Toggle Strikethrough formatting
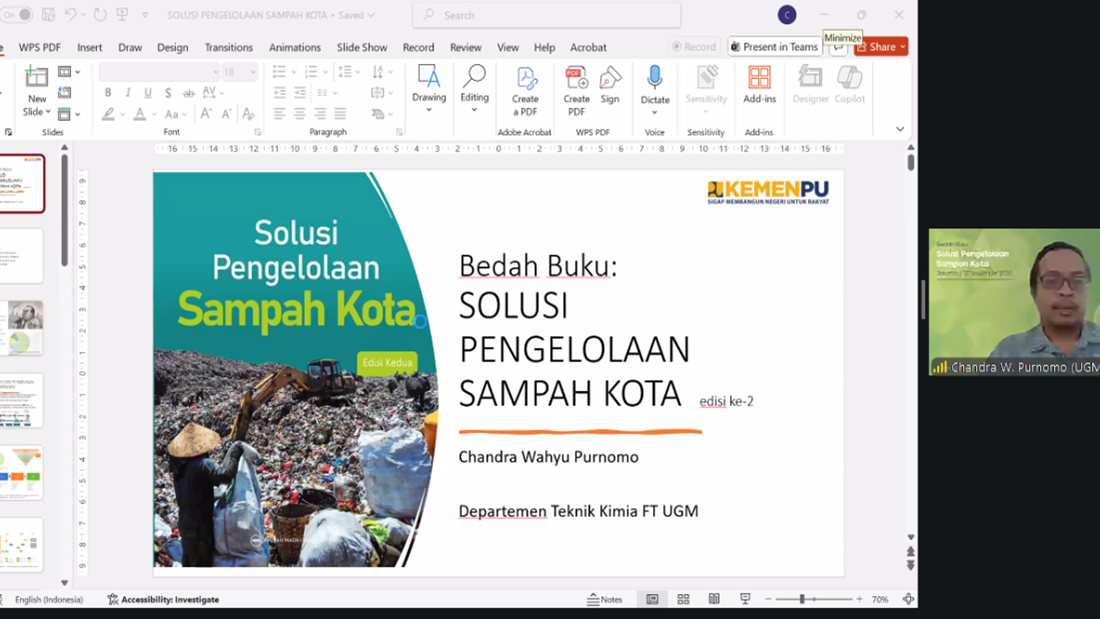The image size is (1100, 619). (188, 93)
